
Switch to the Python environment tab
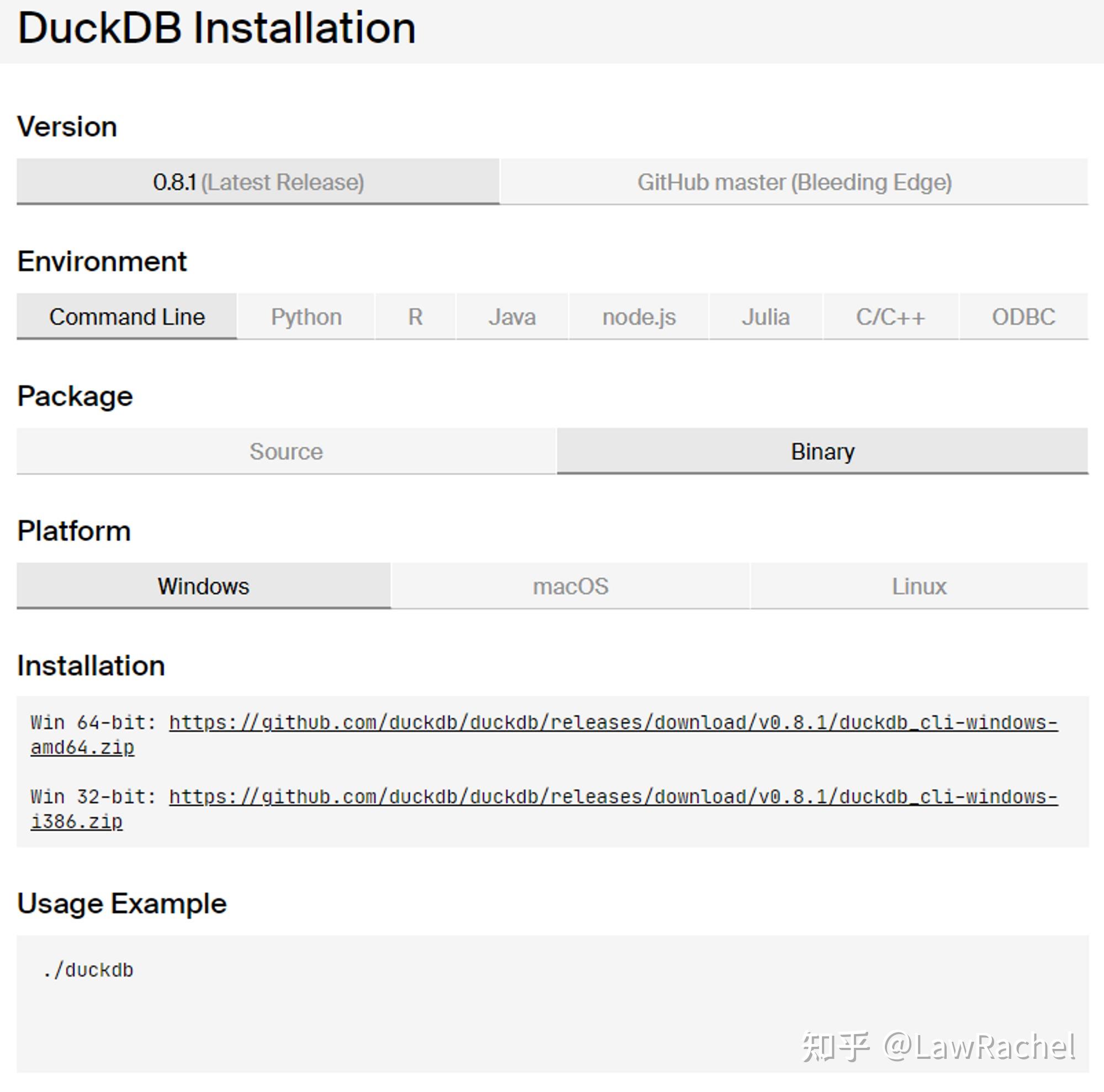[x=306, y=316]
